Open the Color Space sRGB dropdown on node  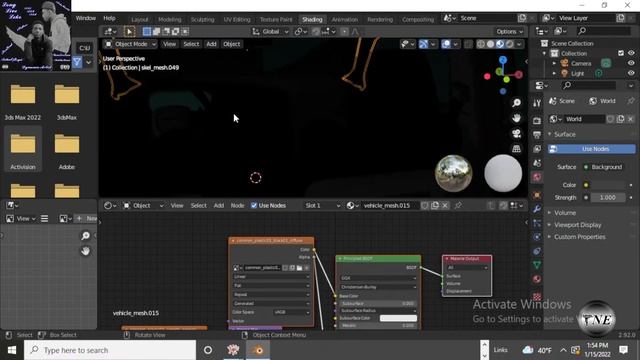[292, 312]
